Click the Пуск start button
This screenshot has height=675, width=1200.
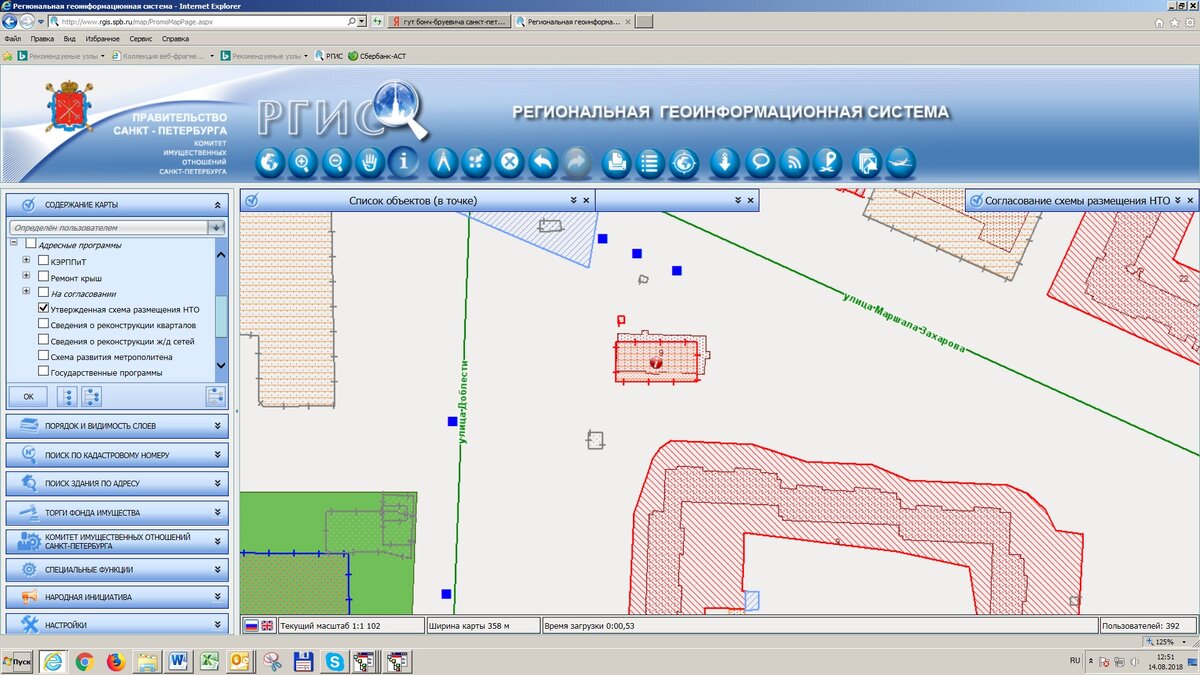pos(18,661)
